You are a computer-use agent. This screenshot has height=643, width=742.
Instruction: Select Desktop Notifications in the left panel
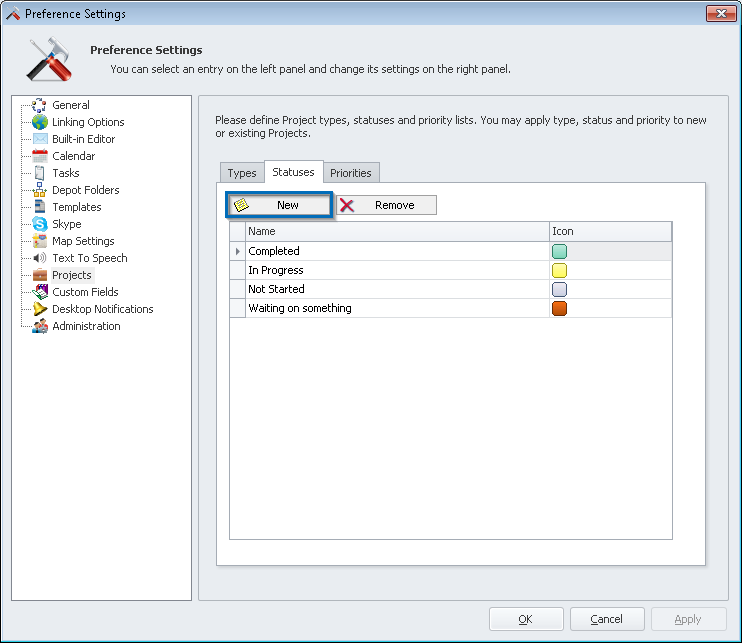pyautogui.click(x=102, y=309)
